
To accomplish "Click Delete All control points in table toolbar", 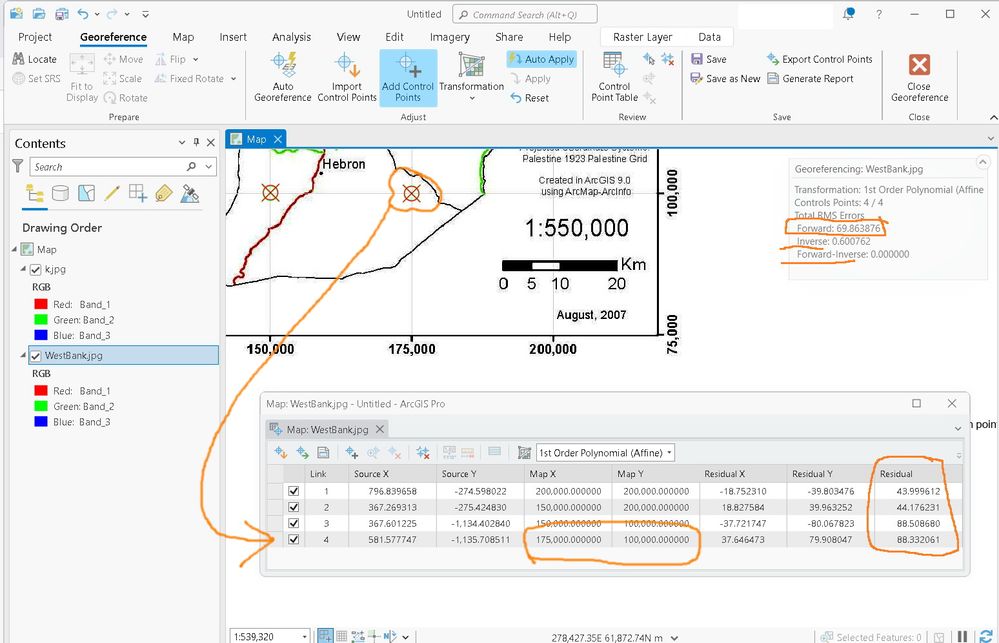I will (x=422, y=452).
